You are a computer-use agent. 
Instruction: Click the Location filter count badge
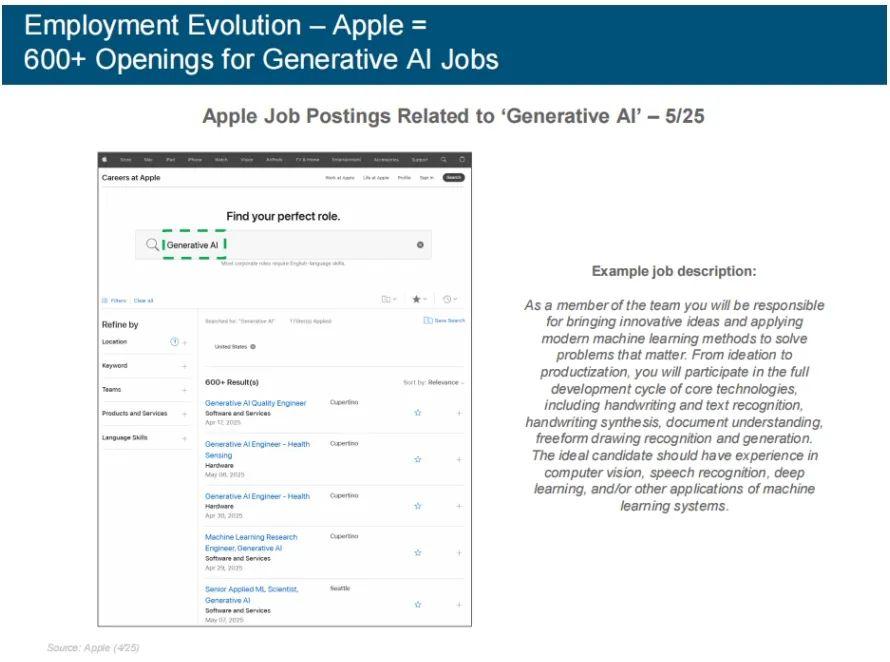point(174,342)
